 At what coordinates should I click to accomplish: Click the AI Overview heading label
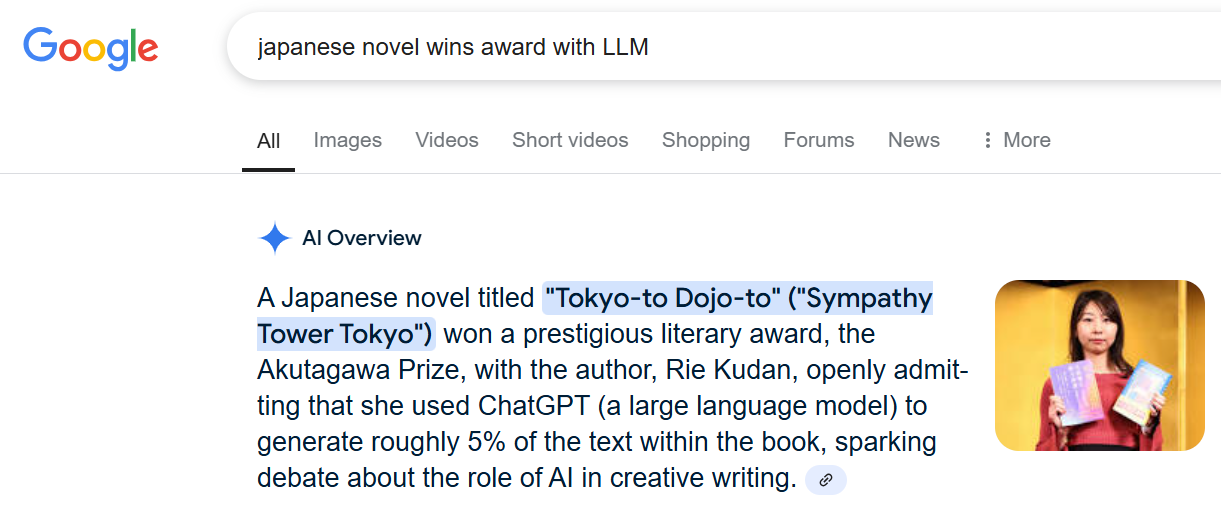(362, 238)
